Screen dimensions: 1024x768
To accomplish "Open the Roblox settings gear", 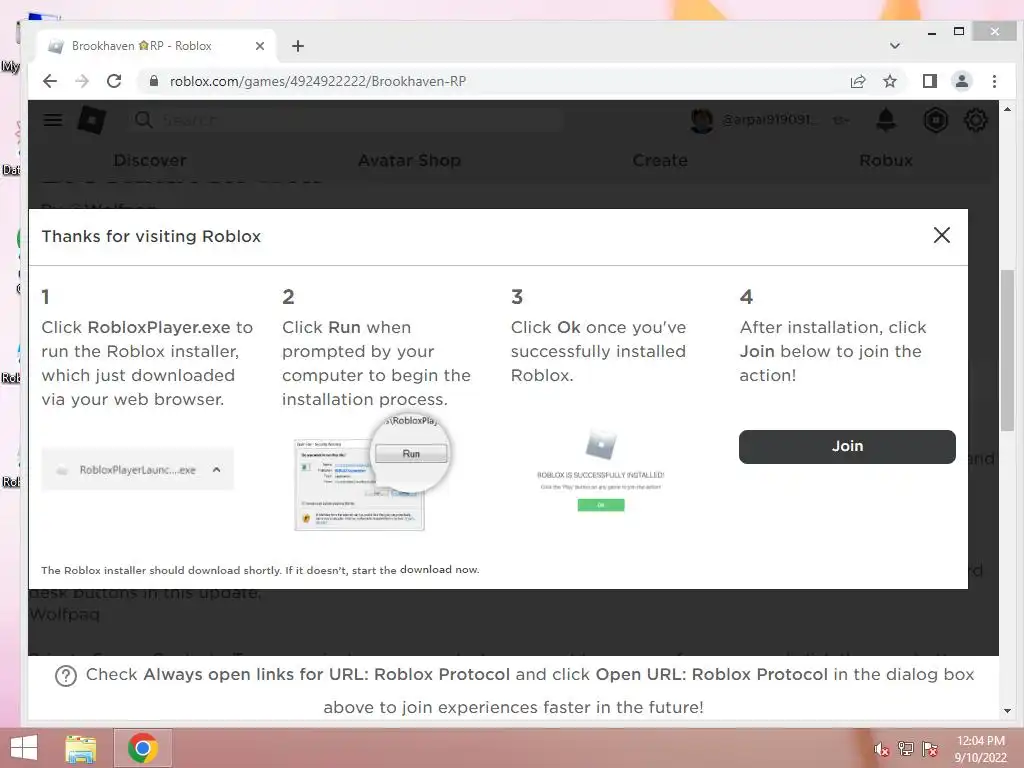I will (x=975, y=120).
